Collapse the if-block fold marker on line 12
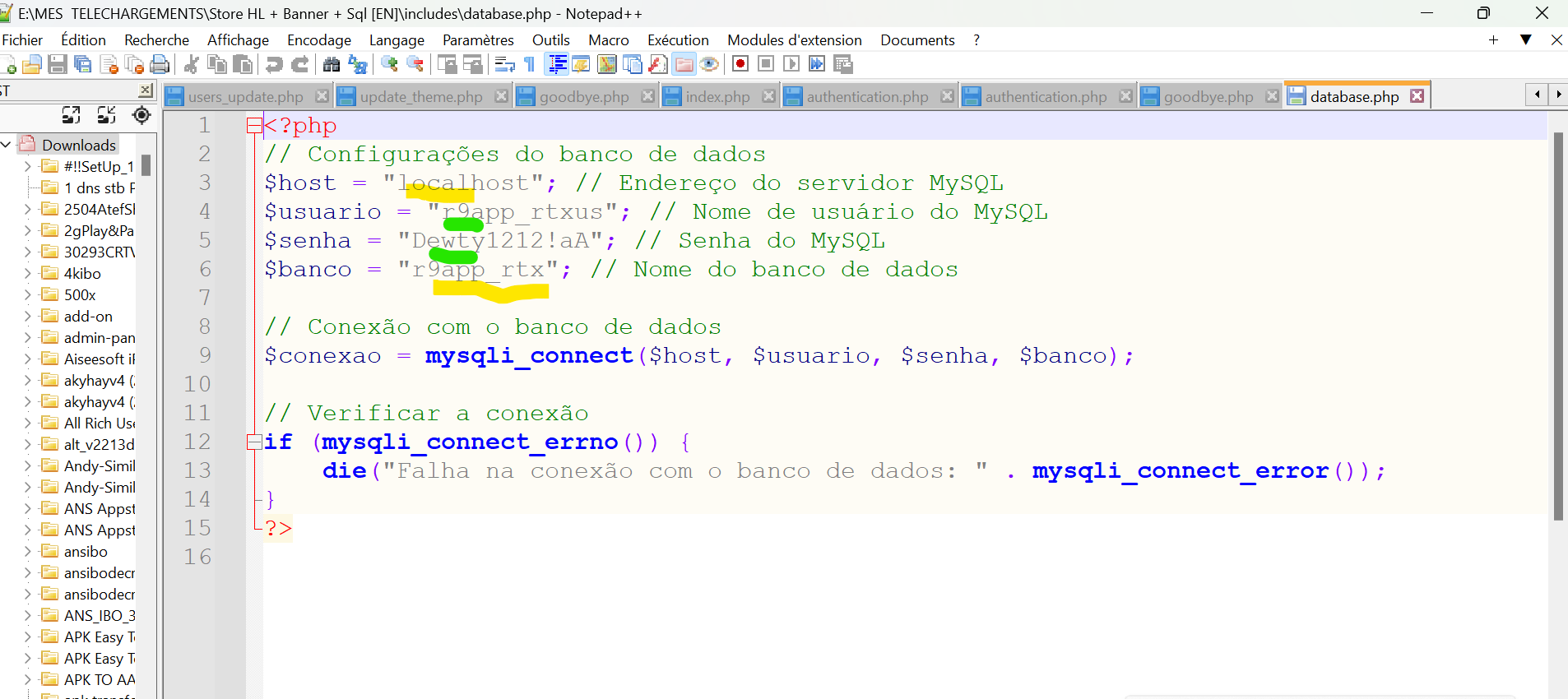This screenshot has height=699, width=1568. pos(253,442)
